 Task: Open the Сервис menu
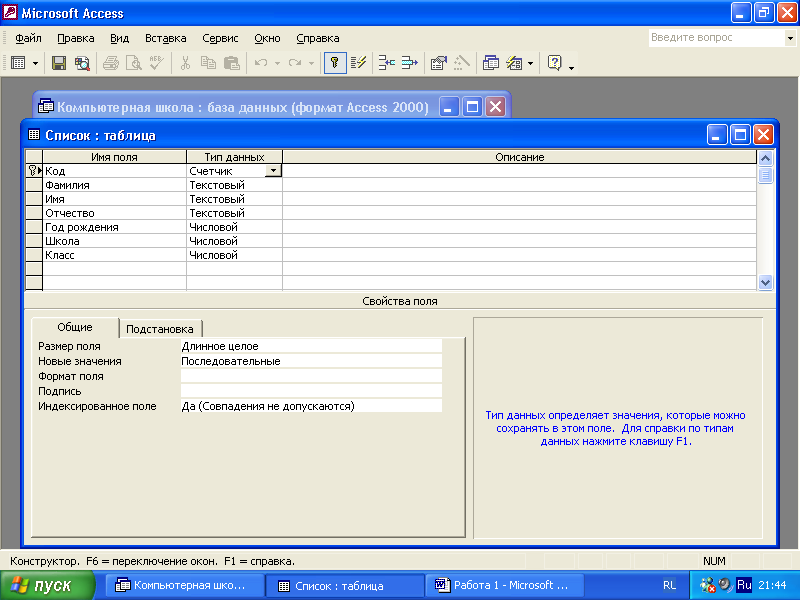click(x=220, y=38)
